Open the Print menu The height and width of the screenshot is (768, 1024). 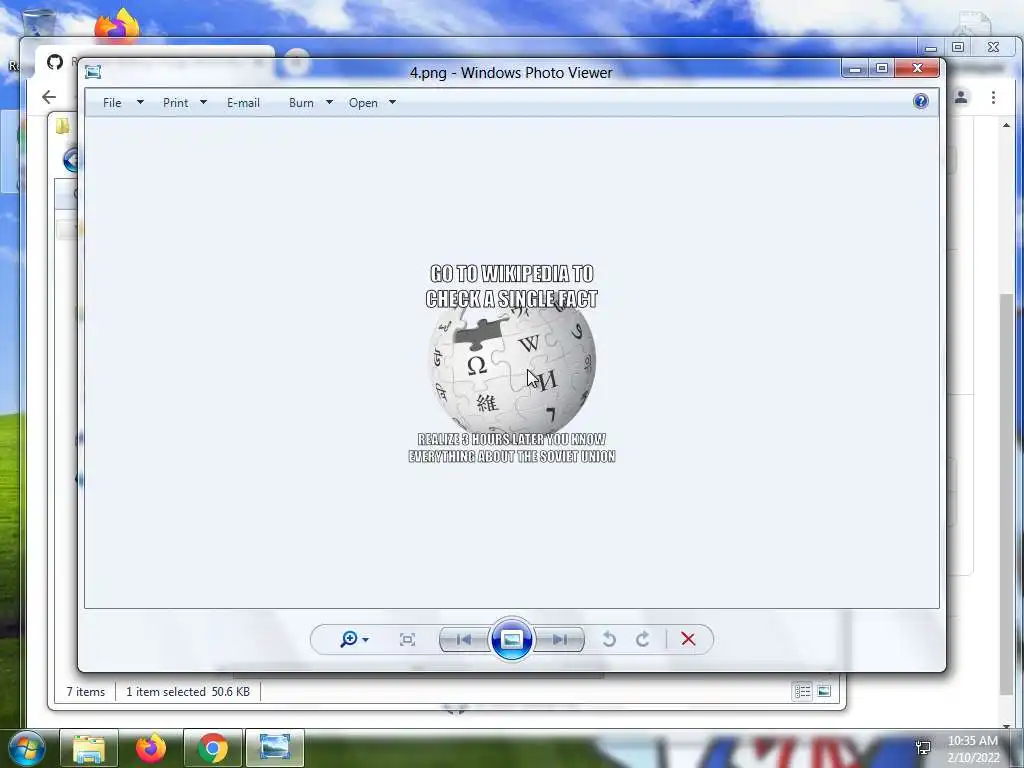click(175, 103)
